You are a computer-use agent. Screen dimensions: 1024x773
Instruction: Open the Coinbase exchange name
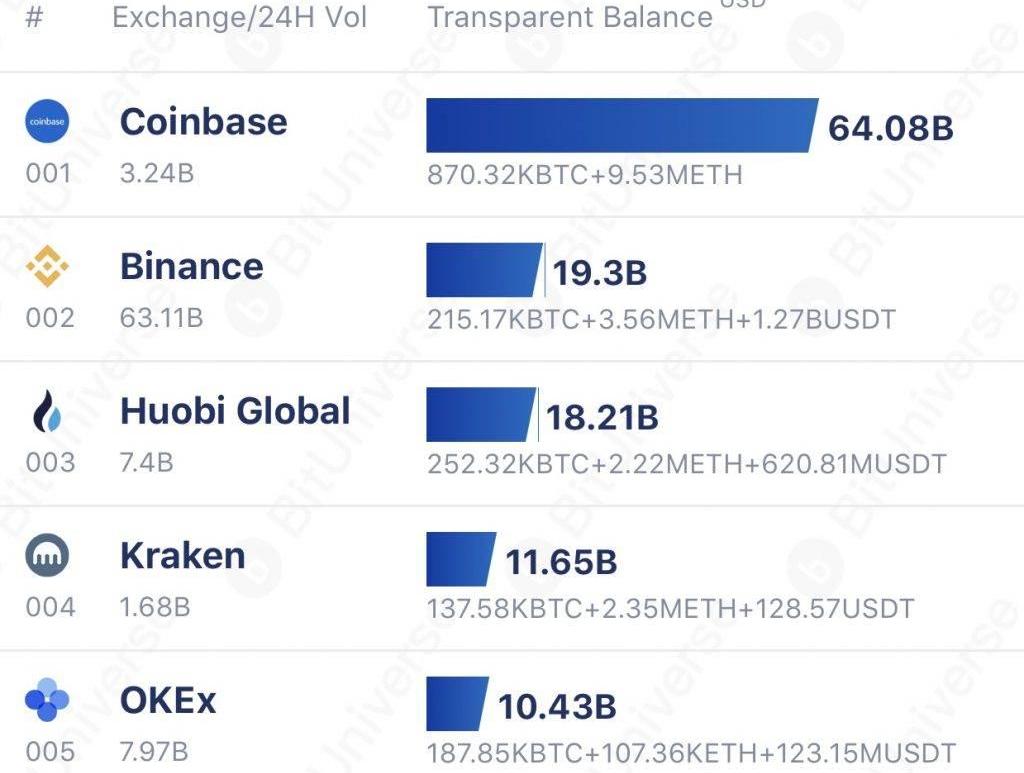coord(203,122)
